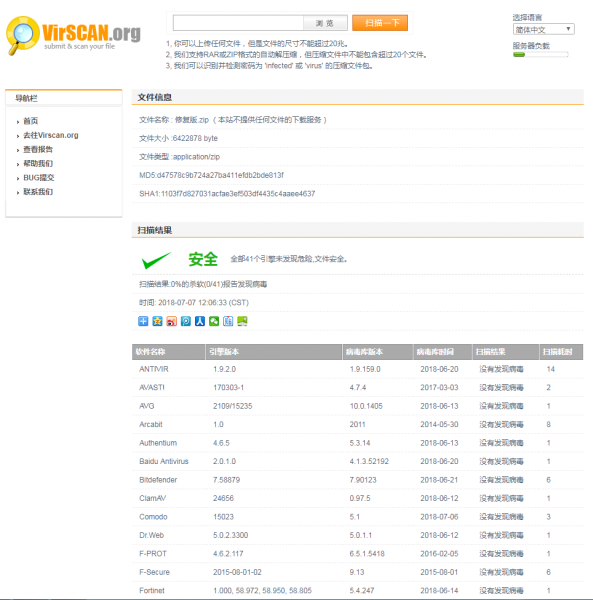Select the AVG row name
This screenshot has height=600, width=593.
coord(147,406)
